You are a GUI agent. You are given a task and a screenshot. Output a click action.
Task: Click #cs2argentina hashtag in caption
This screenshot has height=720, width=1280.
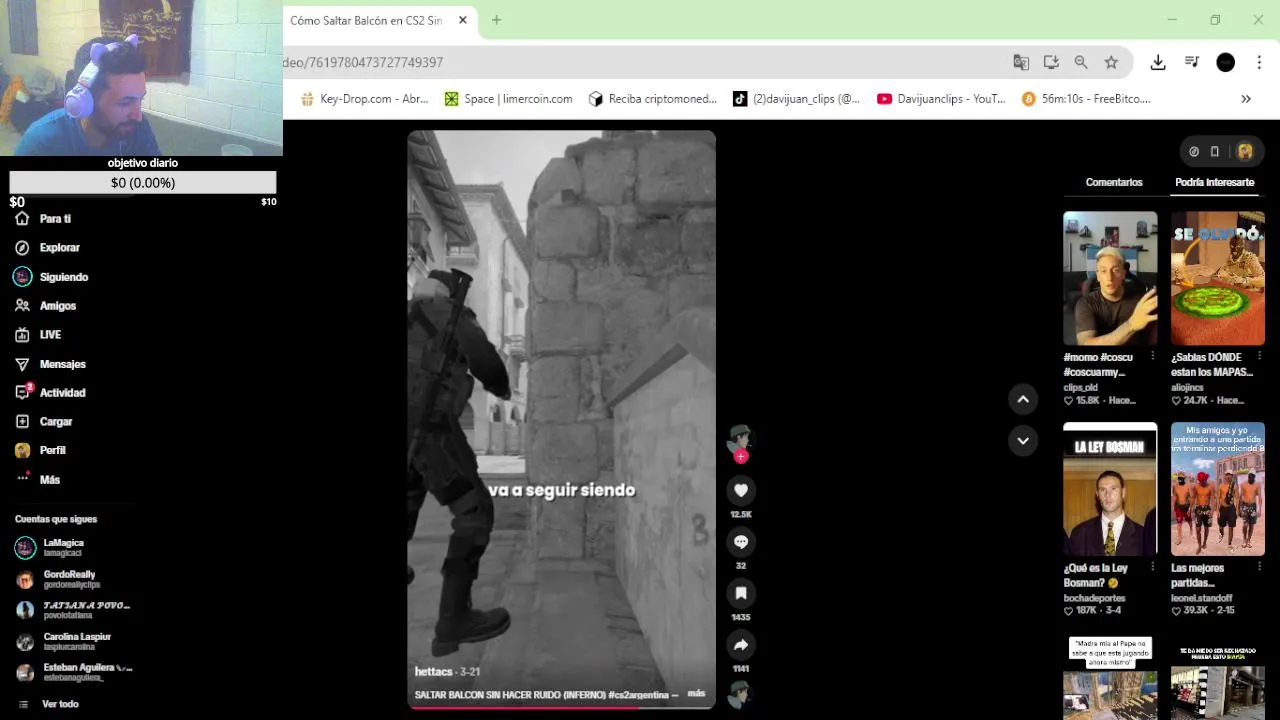639,694
